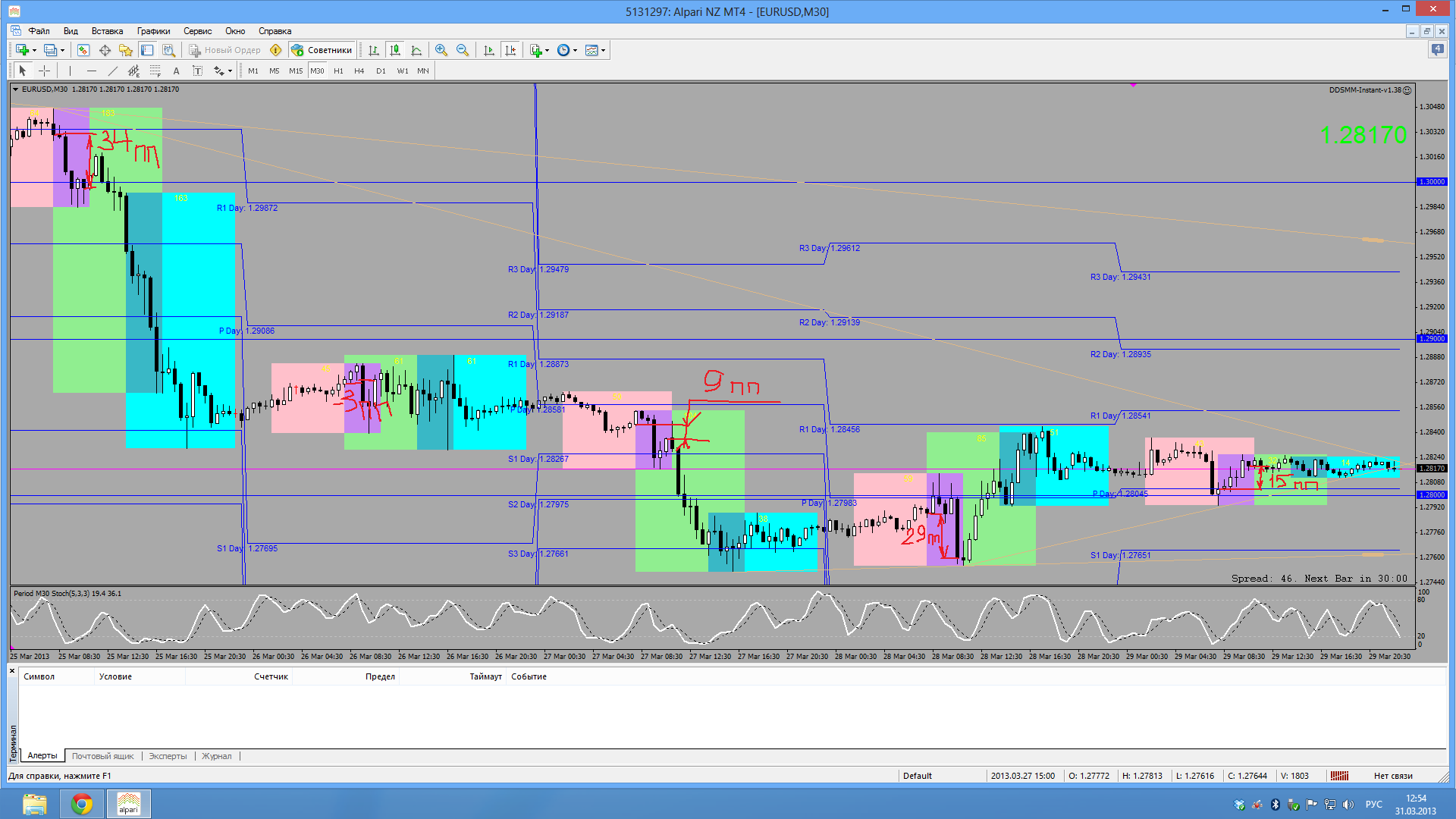Switch to H1 timeframe
This screenshot has height=819, width=1456.
point(338,71)
